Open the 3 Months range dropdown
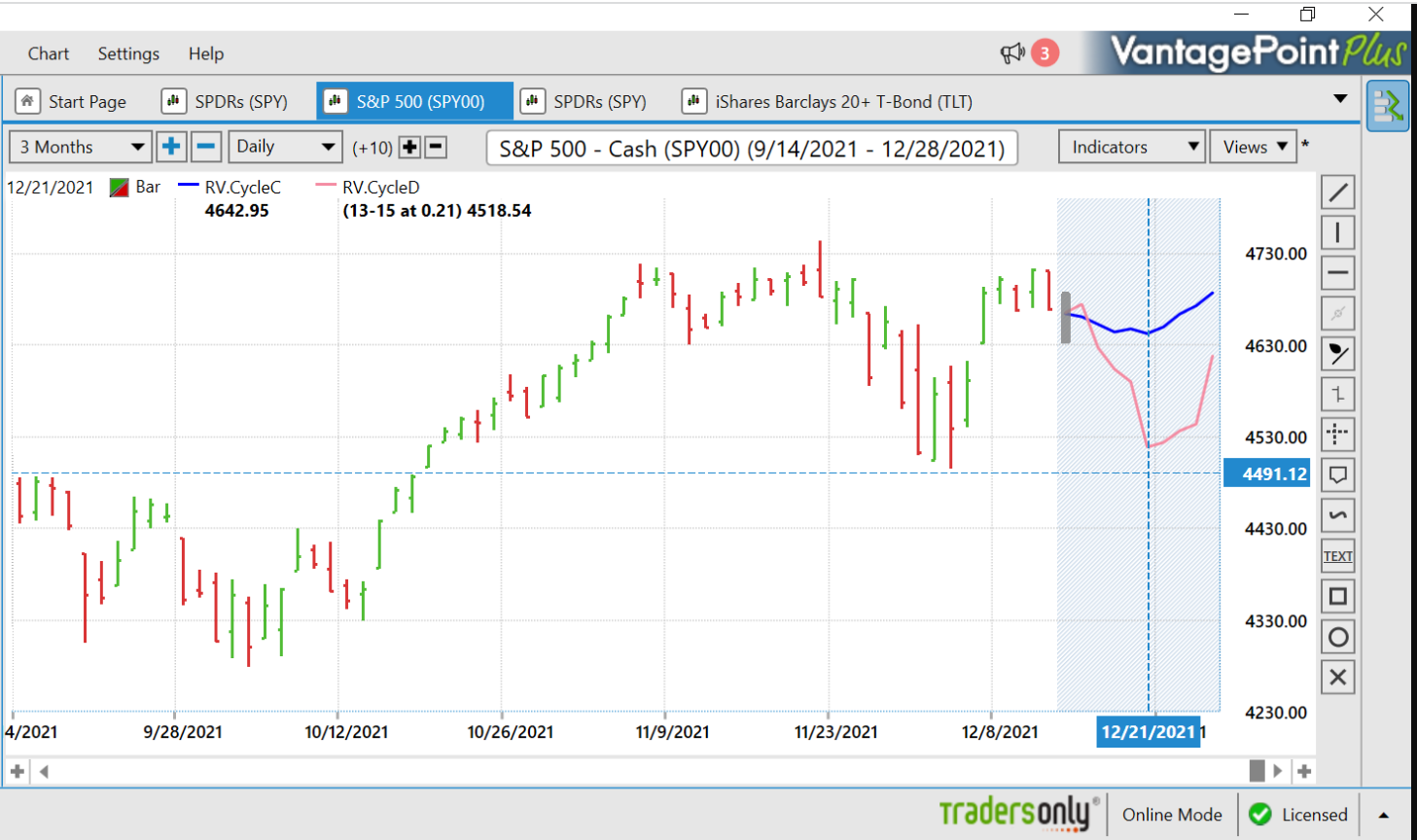The image size is (1417, 840). pyautogui.click(x=81, y=147)
